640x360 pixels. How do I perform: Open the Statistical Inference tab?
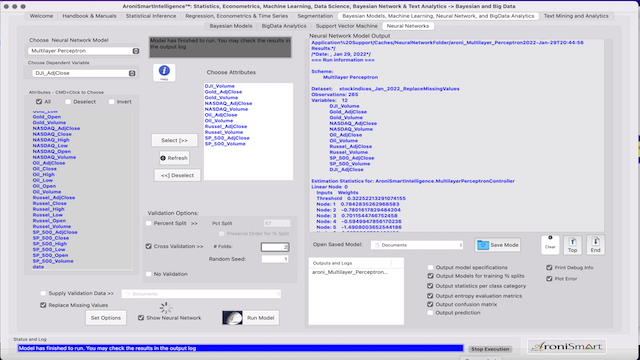(x=151, y=16)
